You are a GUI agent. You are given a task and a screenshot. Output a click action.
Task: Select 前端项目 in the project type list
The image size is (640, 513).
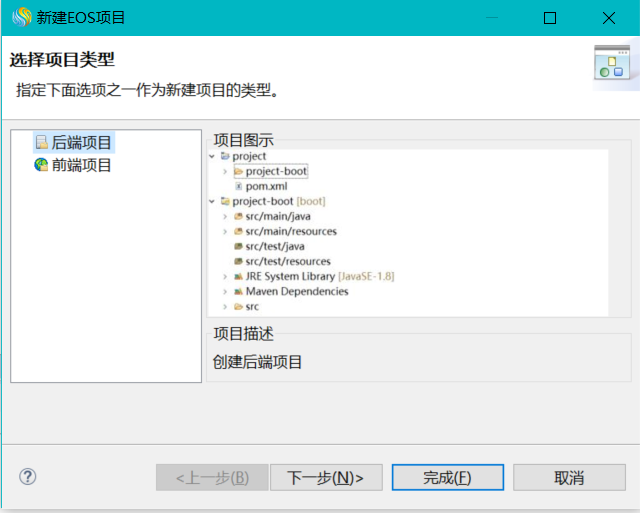pyautogui.click(x=81, y=165)
